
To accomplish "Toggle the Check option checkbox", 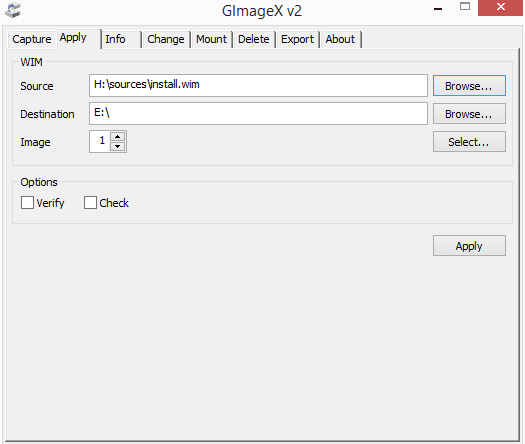I will click(90, 203).
